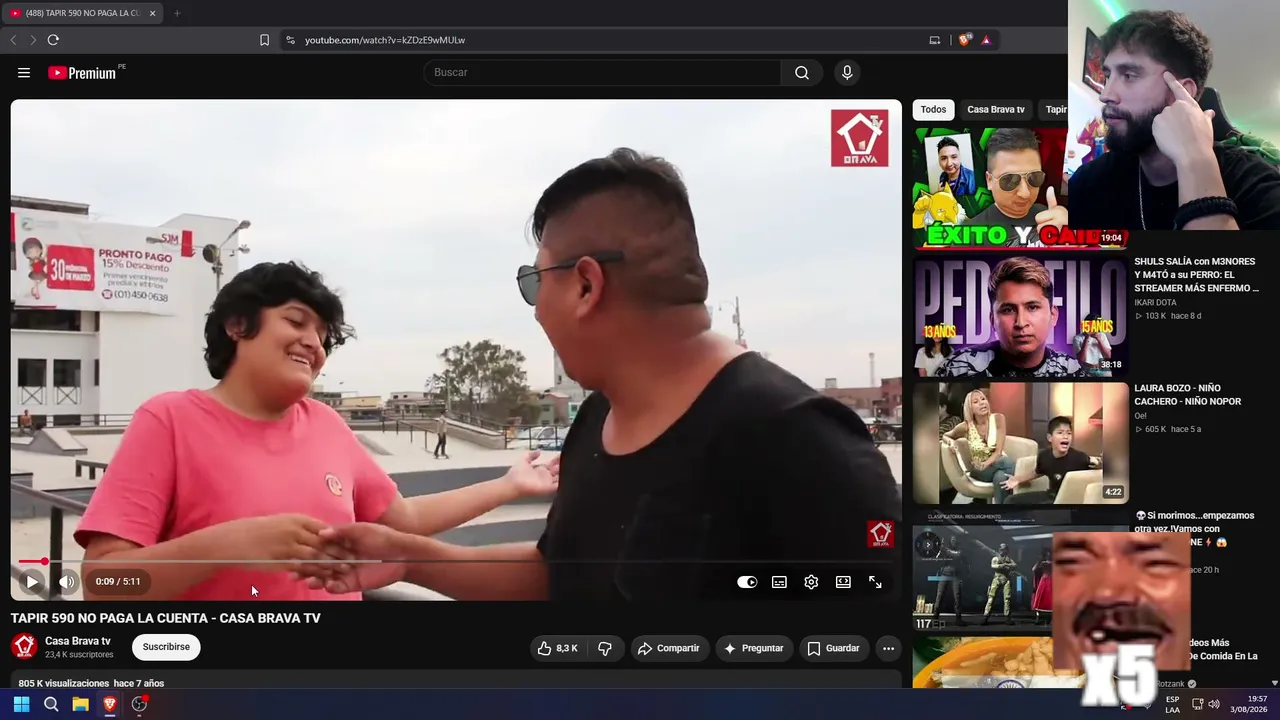Subscribe with the Suscribirse button
This screenshot has height=720, width=1280.
click(x=166, y=647)
